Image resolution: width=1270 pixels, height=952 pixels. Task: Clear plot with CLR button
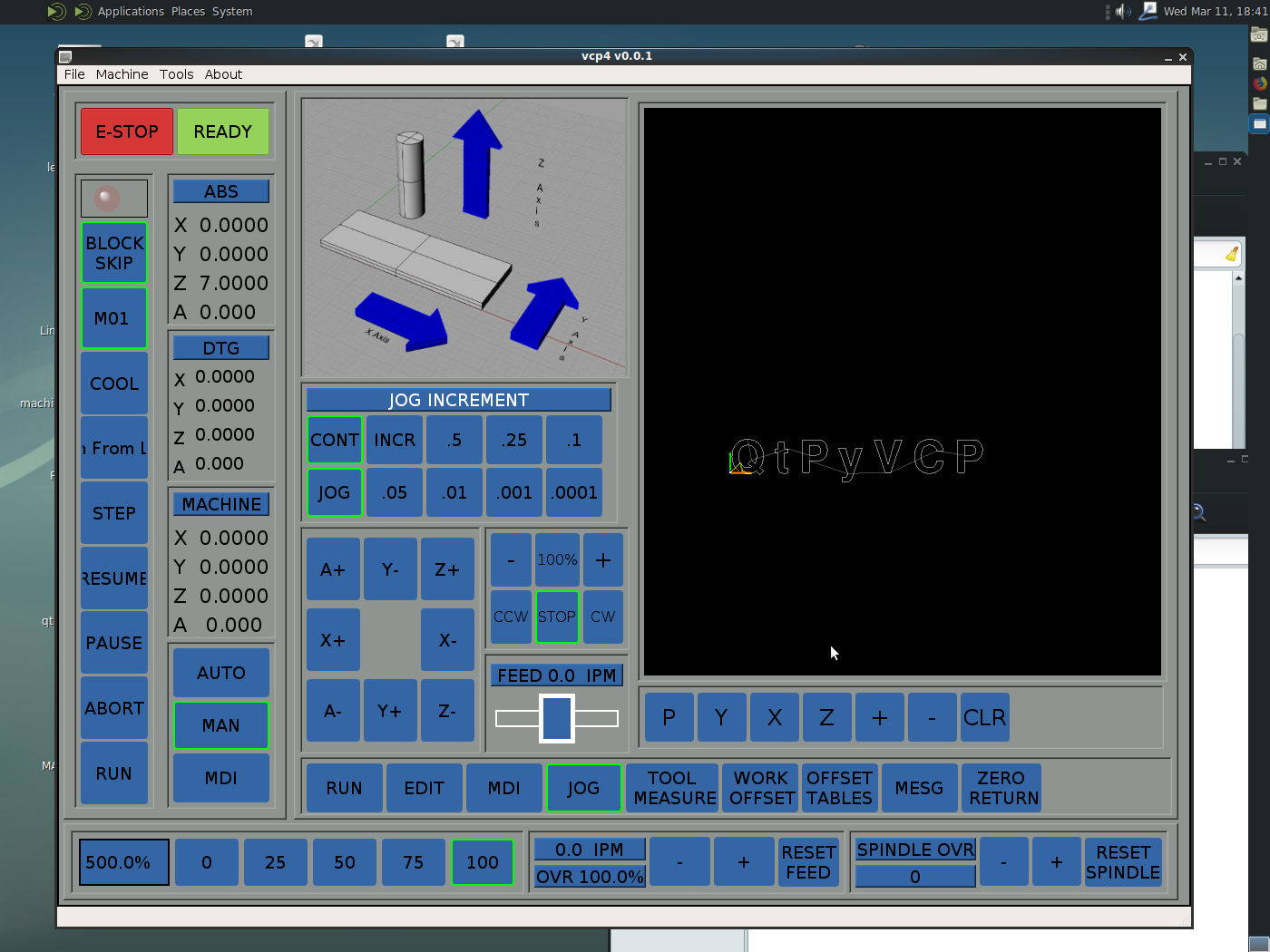pyautogui.click(x=985, y=718)
